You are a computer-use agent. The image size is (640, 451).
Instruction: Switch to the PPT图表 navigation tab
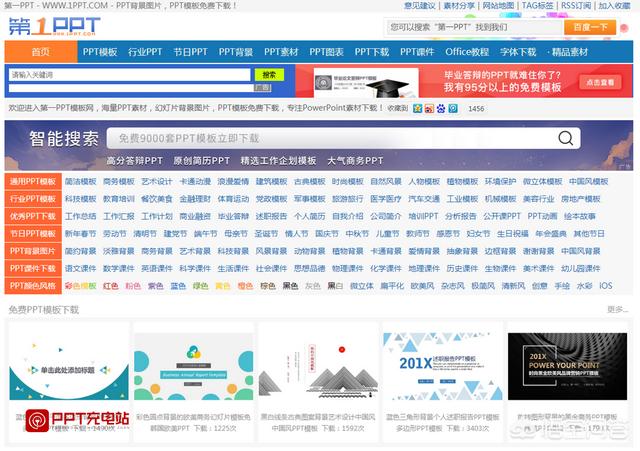tap(326, 52)
